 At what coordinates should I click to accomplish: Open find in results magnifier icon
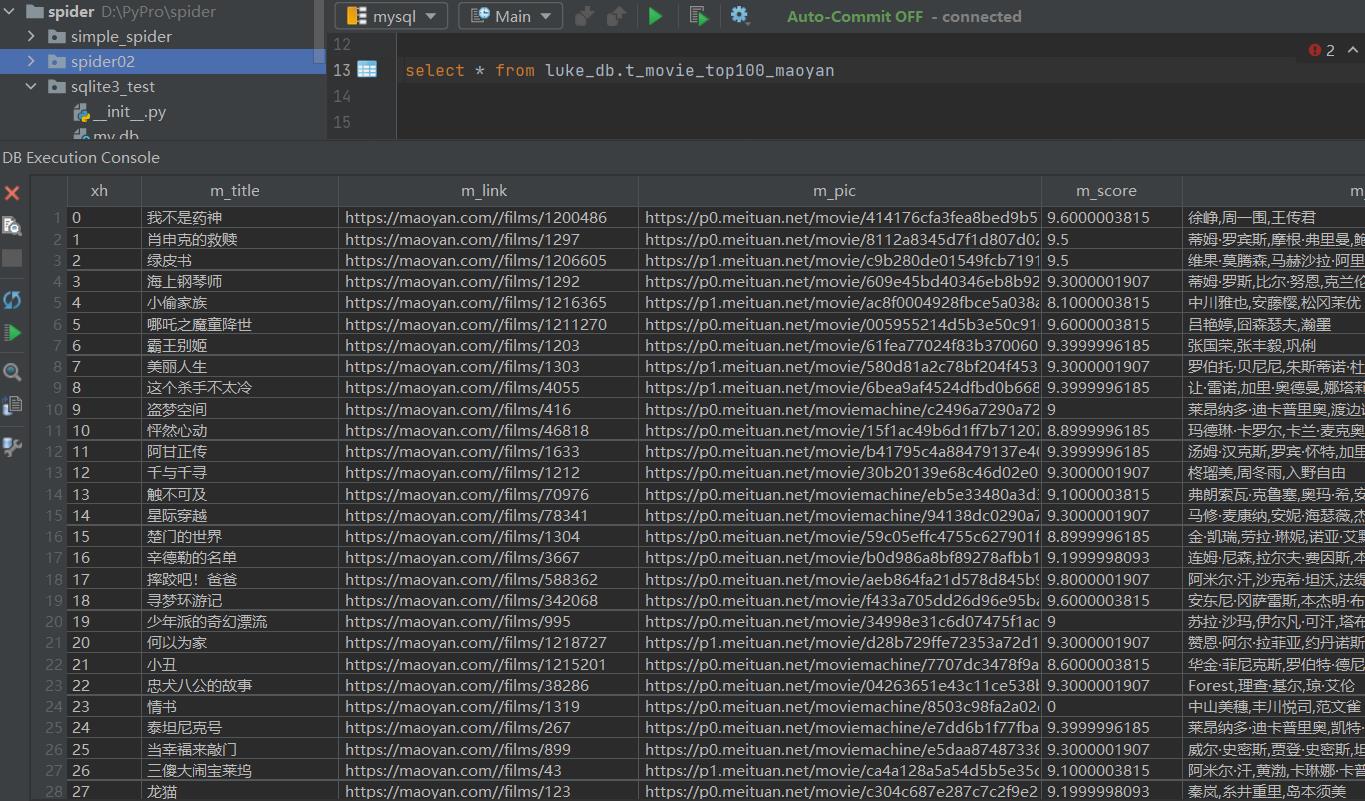point(12,372)
